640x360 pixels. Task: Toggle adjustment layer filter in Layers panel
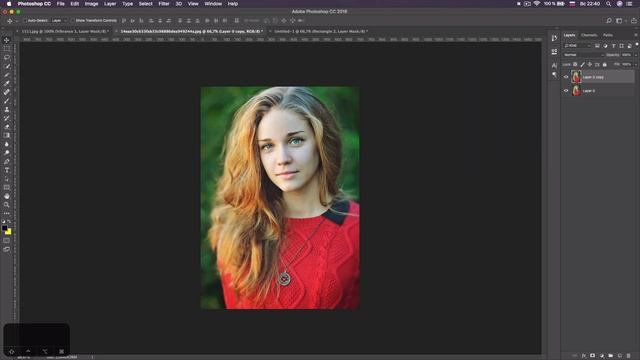605,46
